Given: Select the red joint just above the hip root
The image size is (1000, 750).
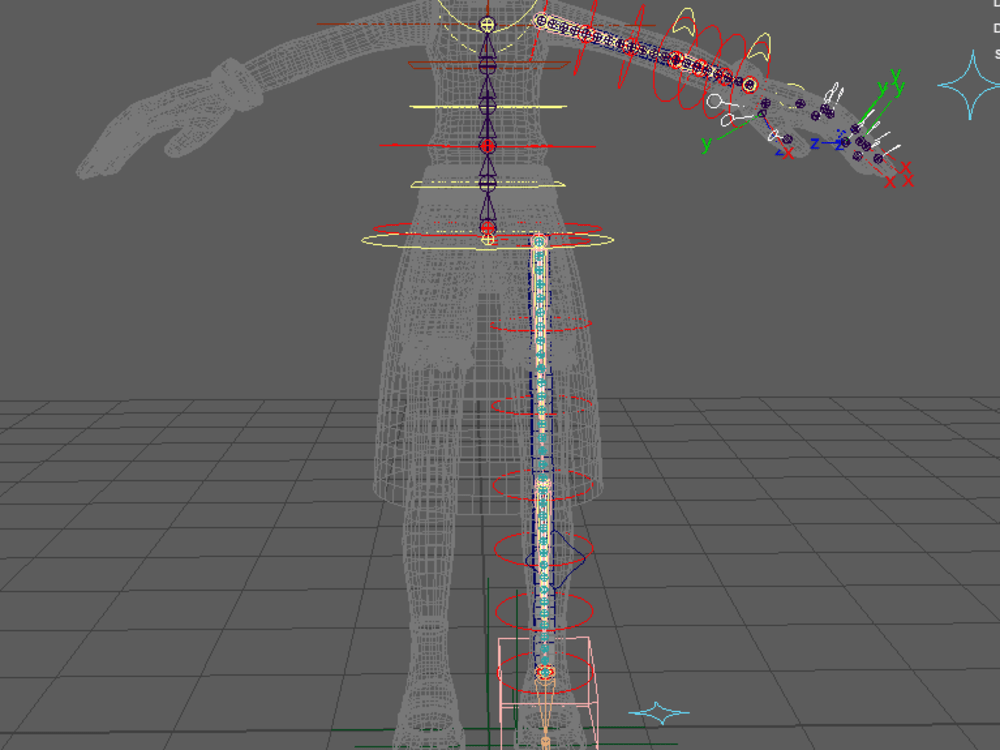Looking at the screenshot, I should point(488,227).
